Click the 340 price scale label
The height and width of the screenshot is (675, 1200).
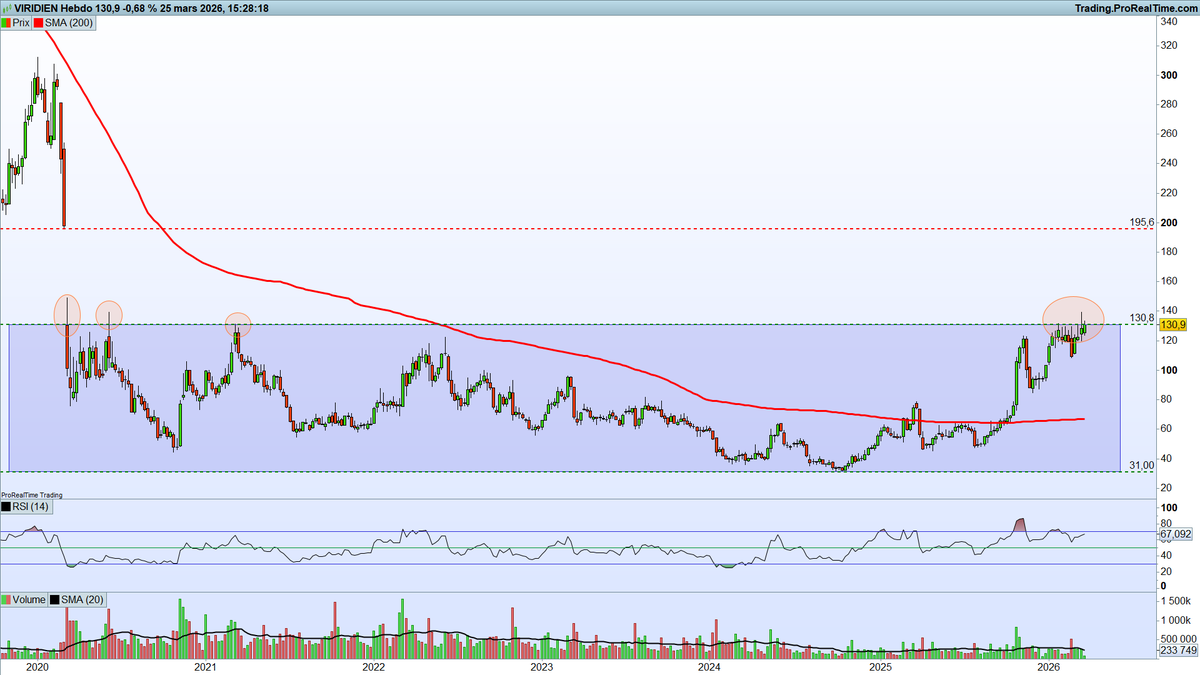tap(1167, 21)
